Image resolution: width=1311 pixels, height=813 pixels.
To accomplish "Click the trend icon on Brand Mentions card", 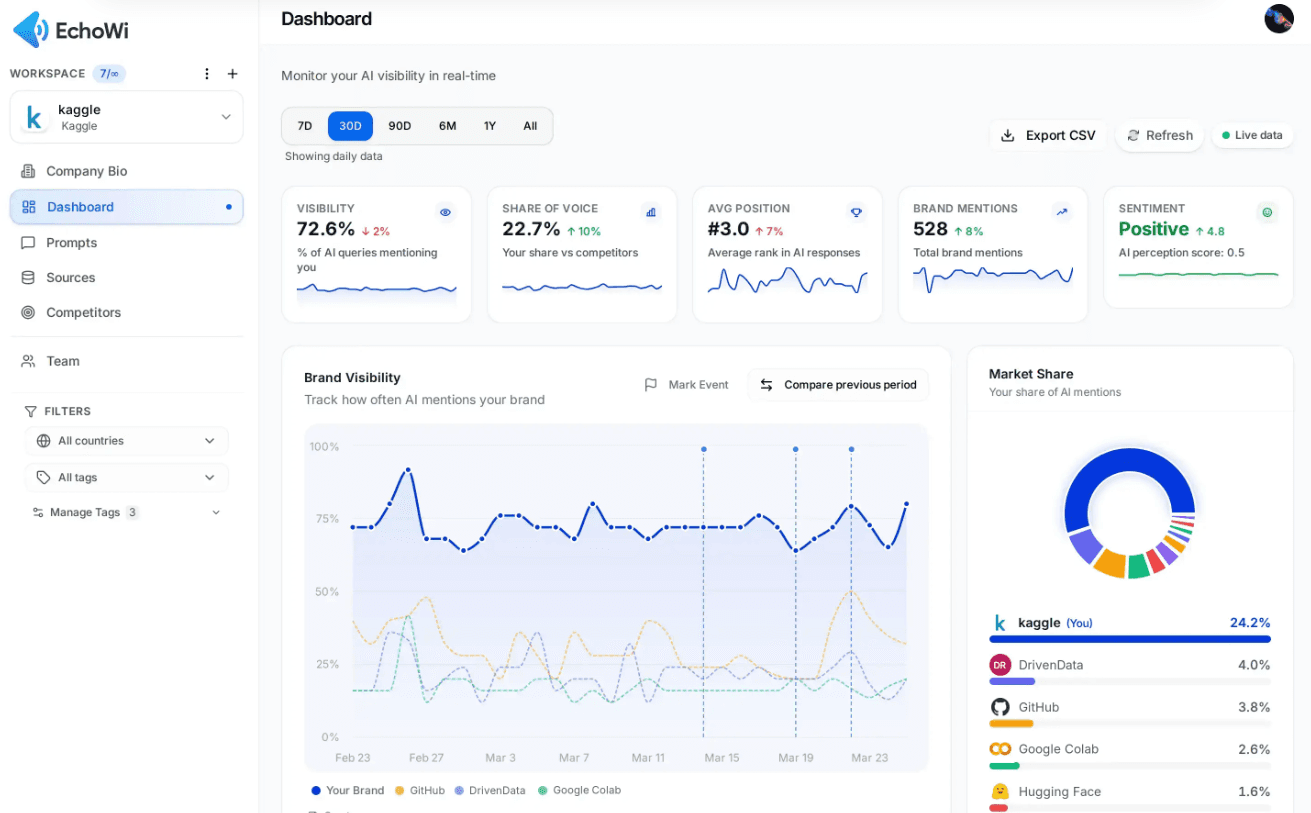I will pos(1062,212).
